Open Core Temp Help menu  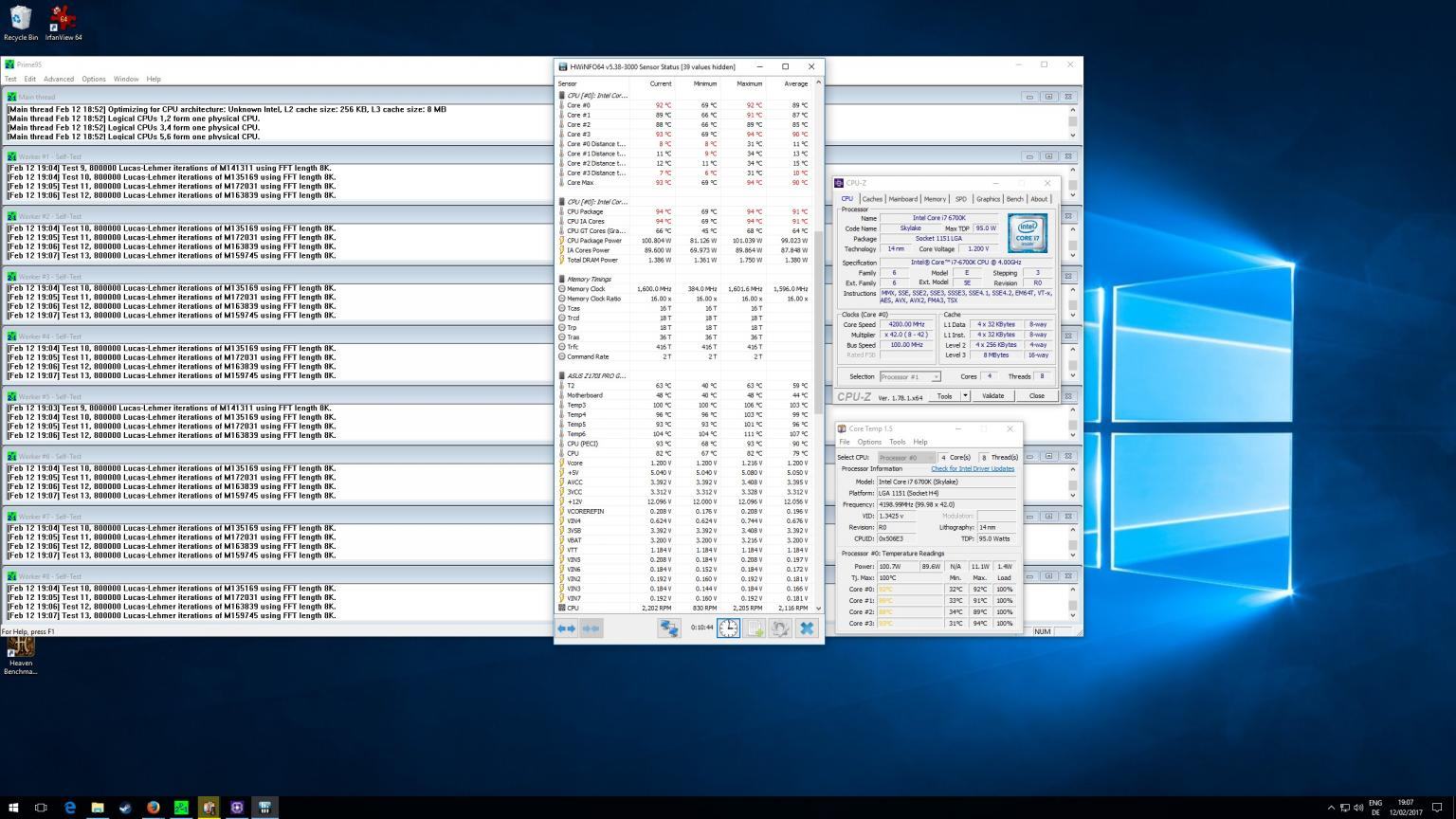coord(920,442)
